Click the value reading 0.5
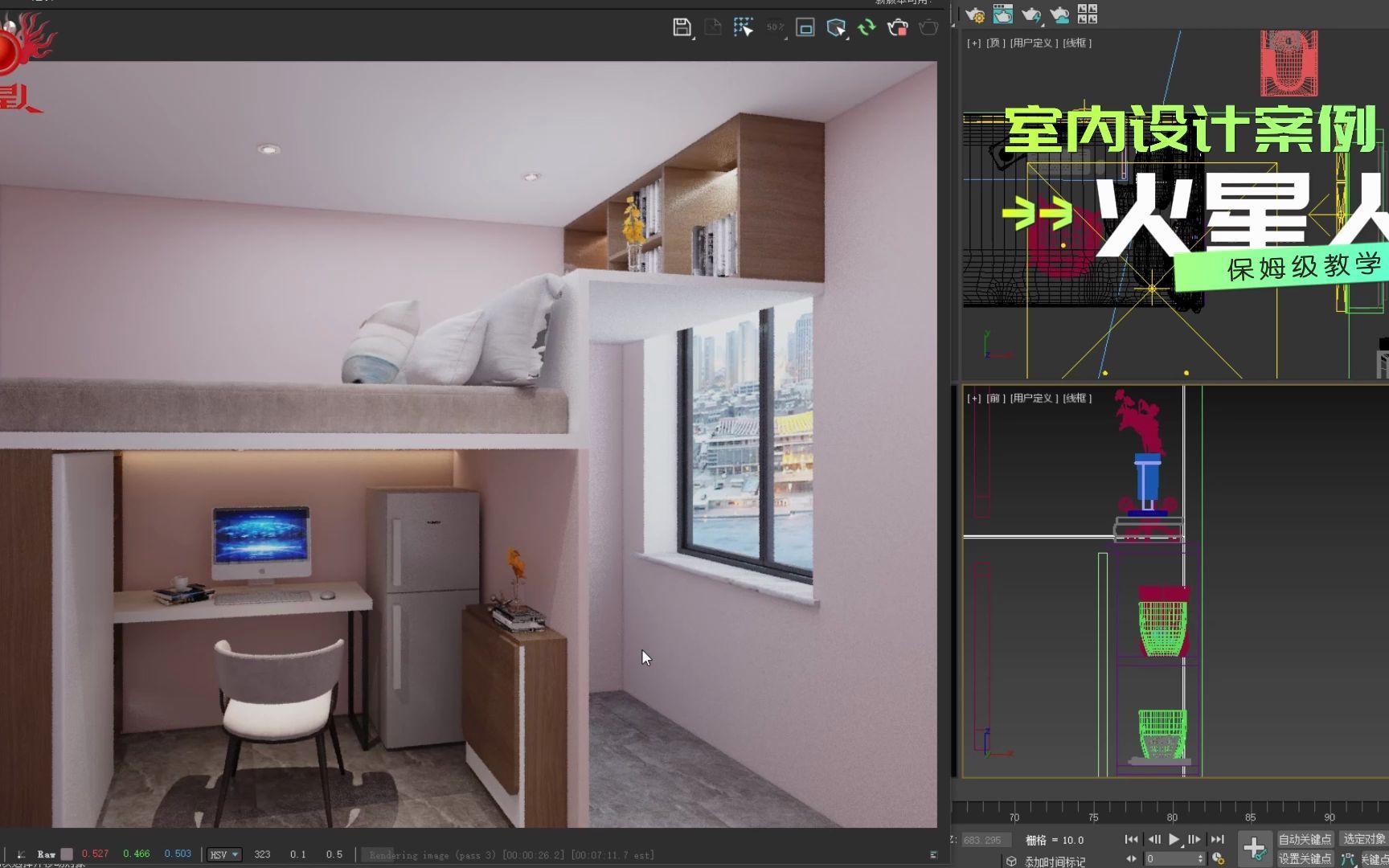This screenshot has width=1389, height=868. click(x=334, y=854)
